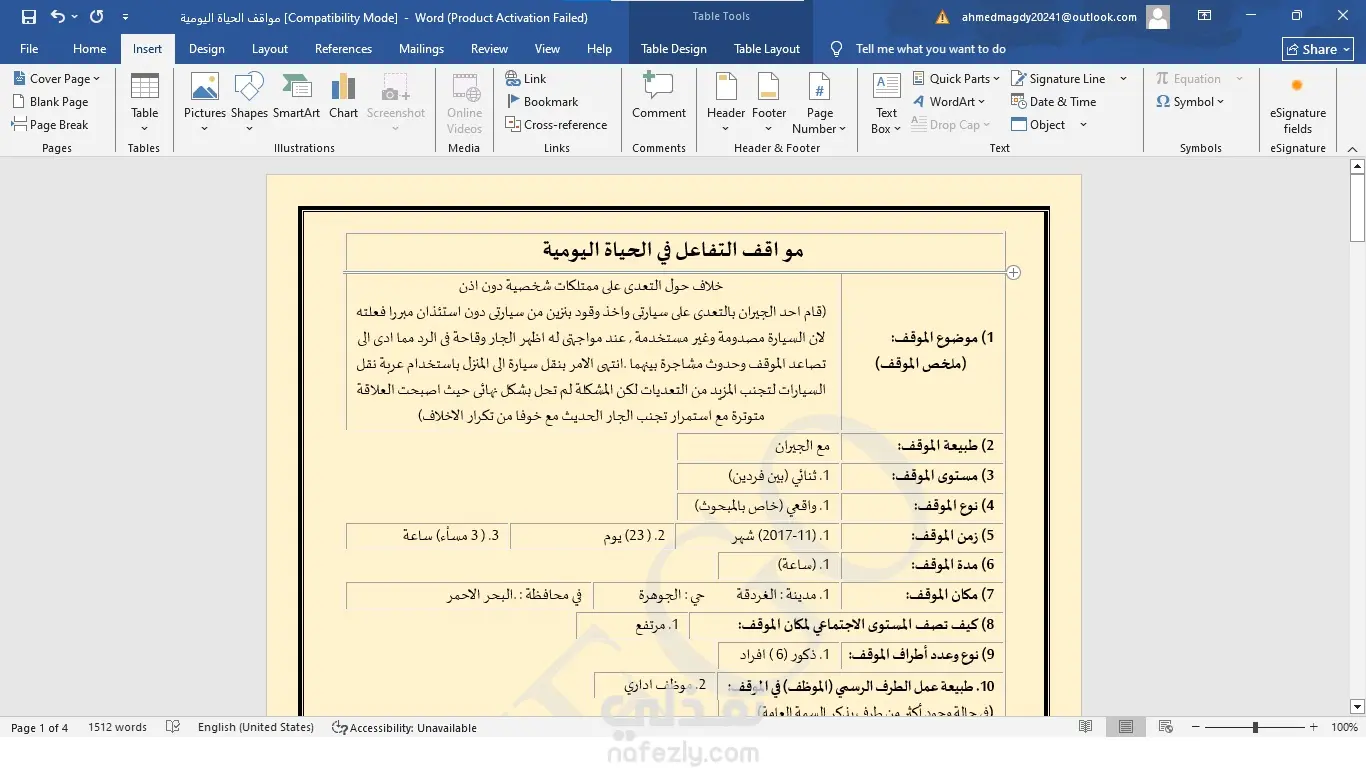Collapse the ribbon with the chevron
The width and height of the screenshot is (1366, 768).
[1352, 147]
